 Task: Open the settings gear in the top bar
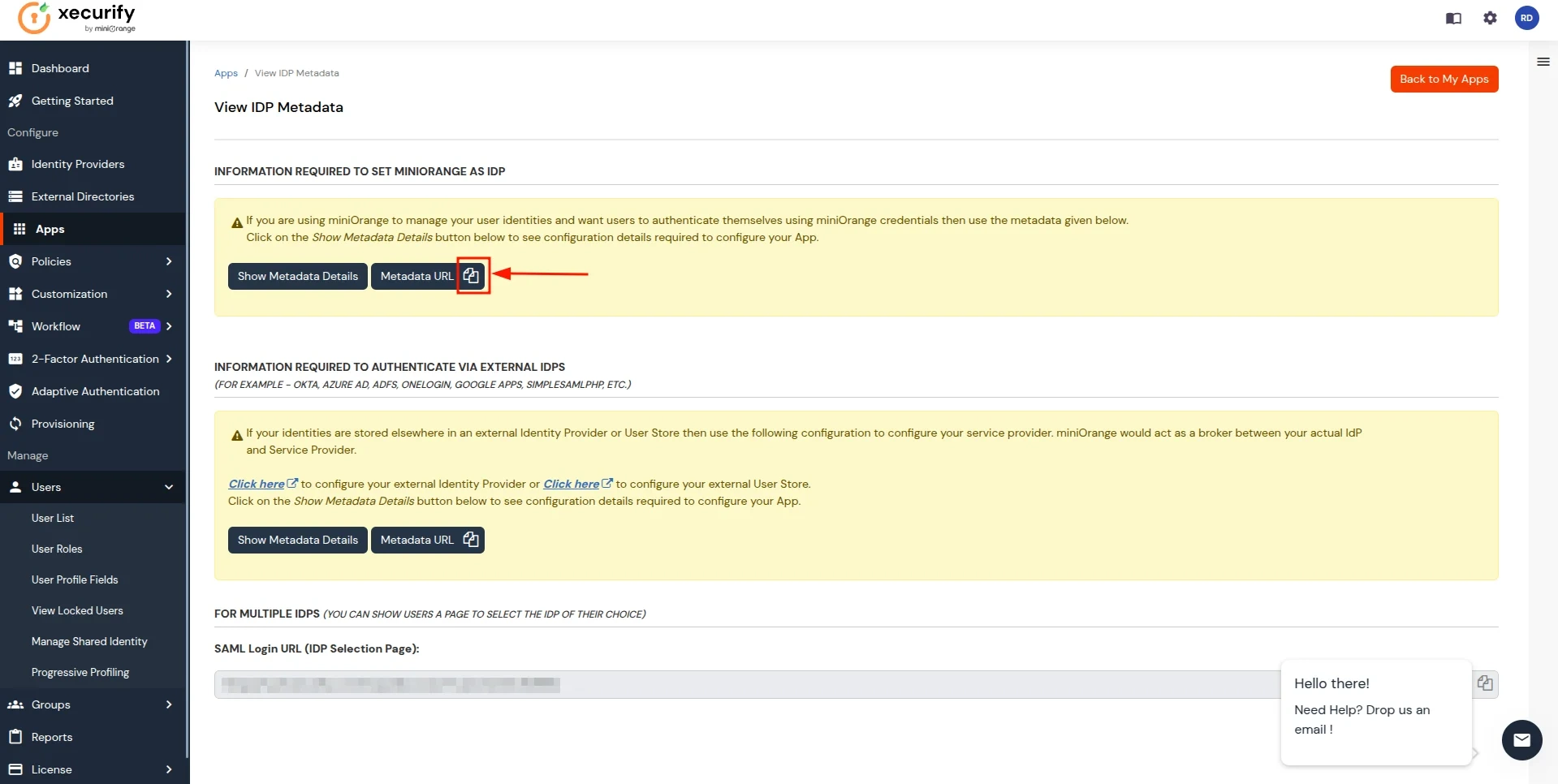pos(1490,18)
